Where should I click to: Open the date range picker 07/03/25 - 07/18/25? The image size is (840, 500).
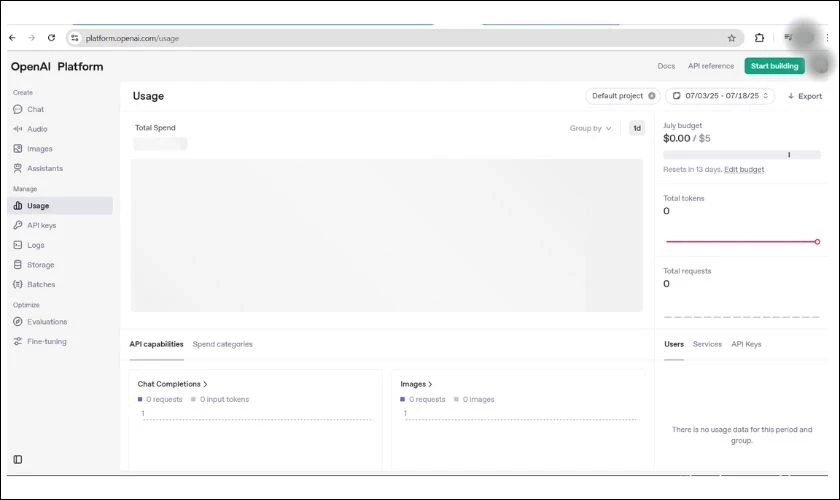pyautogui.click(x=720, y=96)
